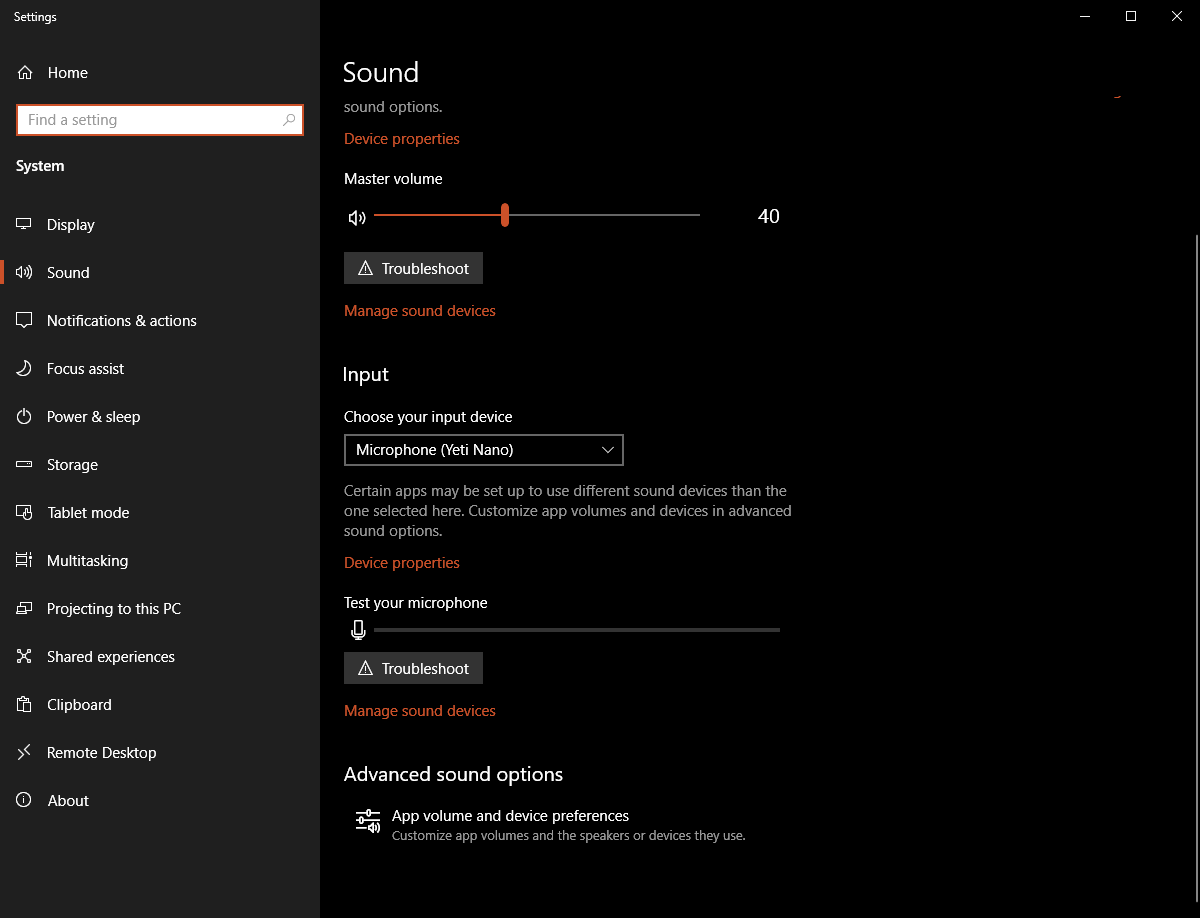Go to Home in Settings
Viewport: 1200px width, 918px height.
point(160,73)
